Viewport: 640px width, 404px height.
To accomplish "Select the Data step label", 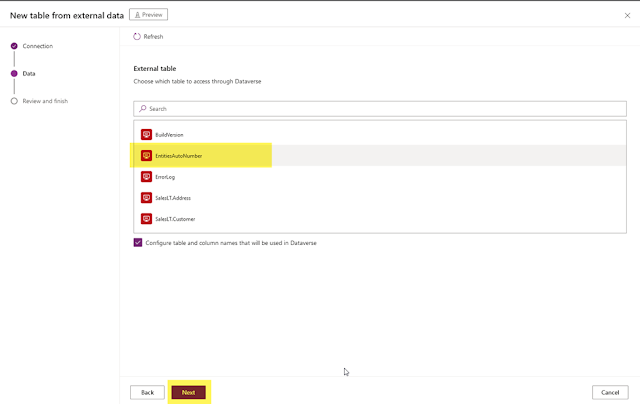I will tap(29, 73).
